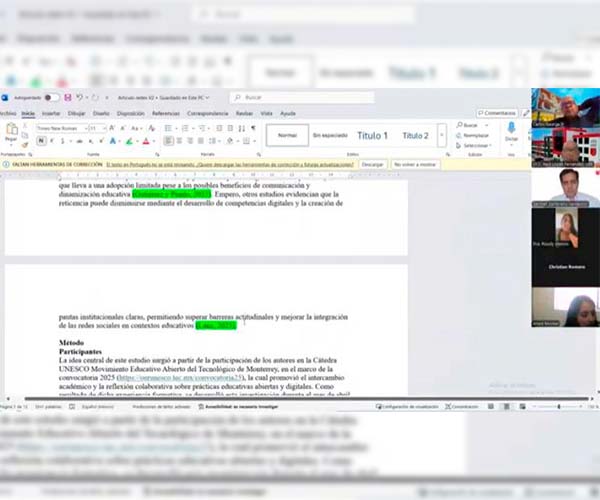Click the Bullets list icon
Image resolution: width=600 pixels, height=500 pixels.
tap(168, 129)
